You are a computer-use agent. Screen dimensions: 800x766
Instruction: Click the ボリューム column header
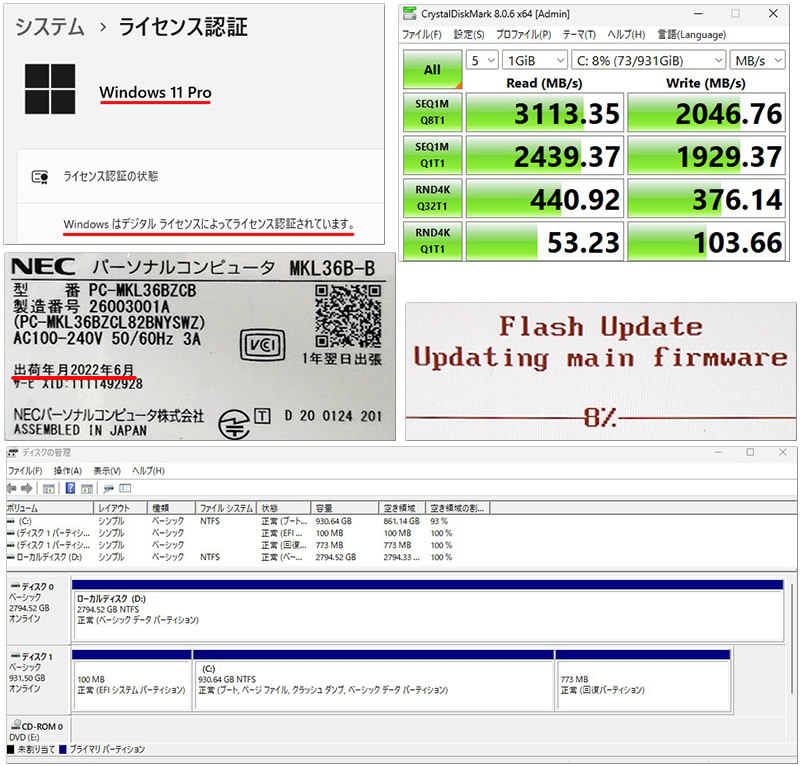[x=50, y=508]
